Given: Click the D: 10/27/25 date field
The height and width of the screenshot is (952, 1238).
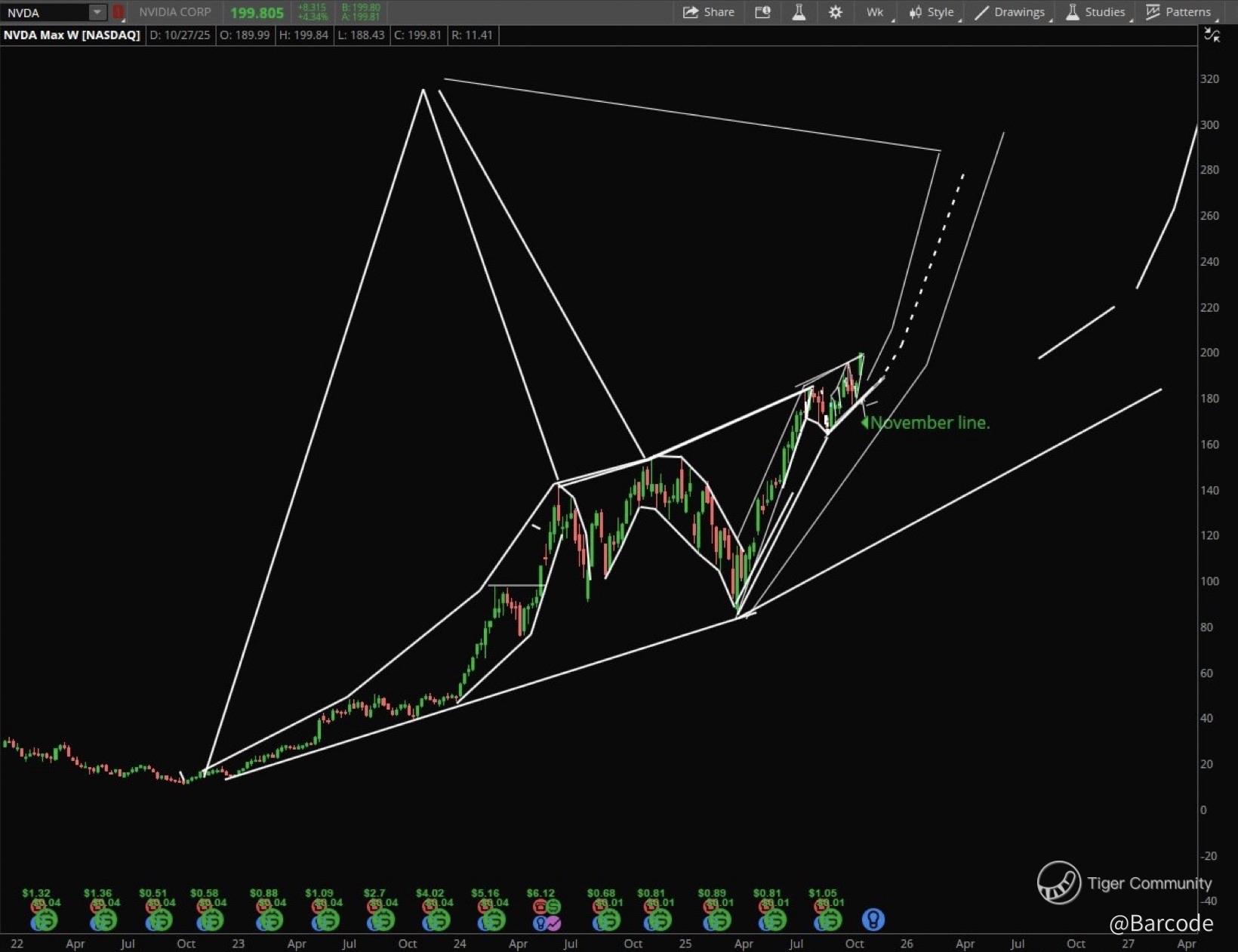Looking at the screenshot, I should pos(180,35).
